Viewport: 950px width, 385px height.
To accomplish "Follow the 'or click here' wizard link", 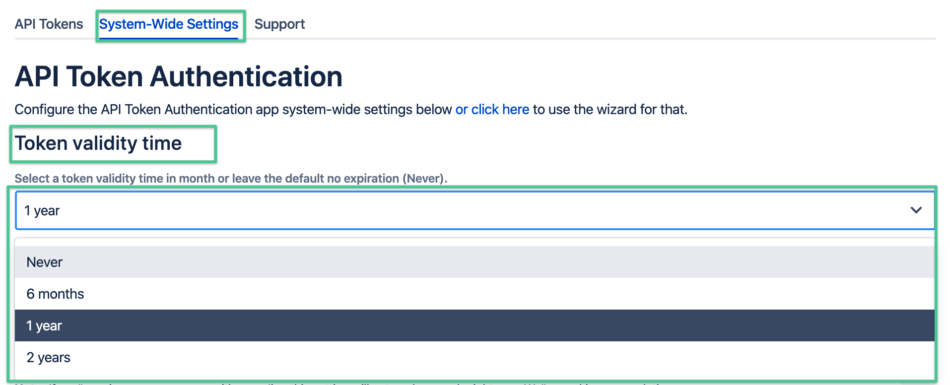I will [x=493, y=110].
